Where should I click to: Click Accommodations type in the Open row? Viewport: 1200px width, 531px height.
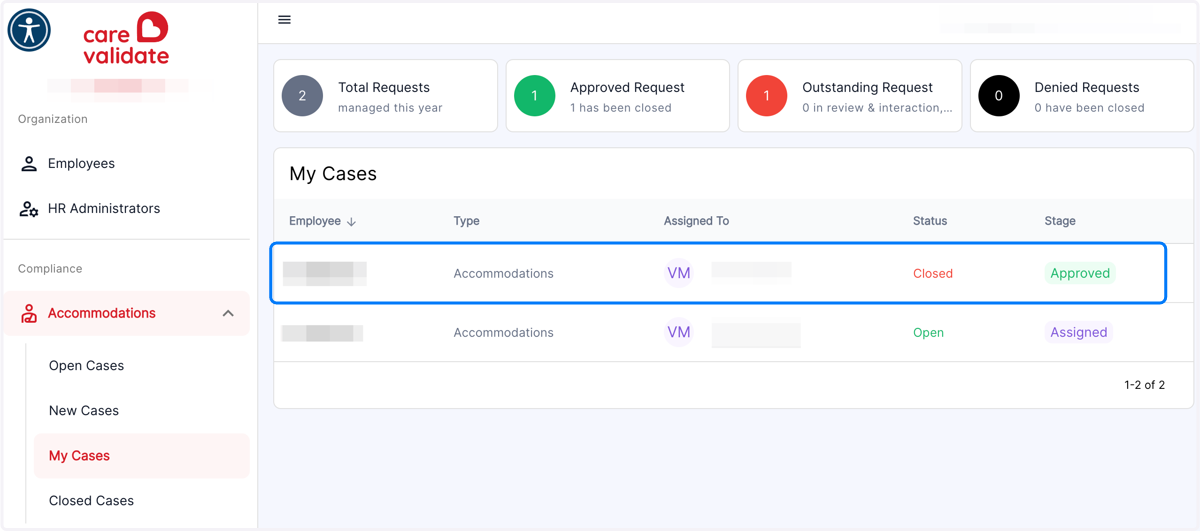click(503, 332)
